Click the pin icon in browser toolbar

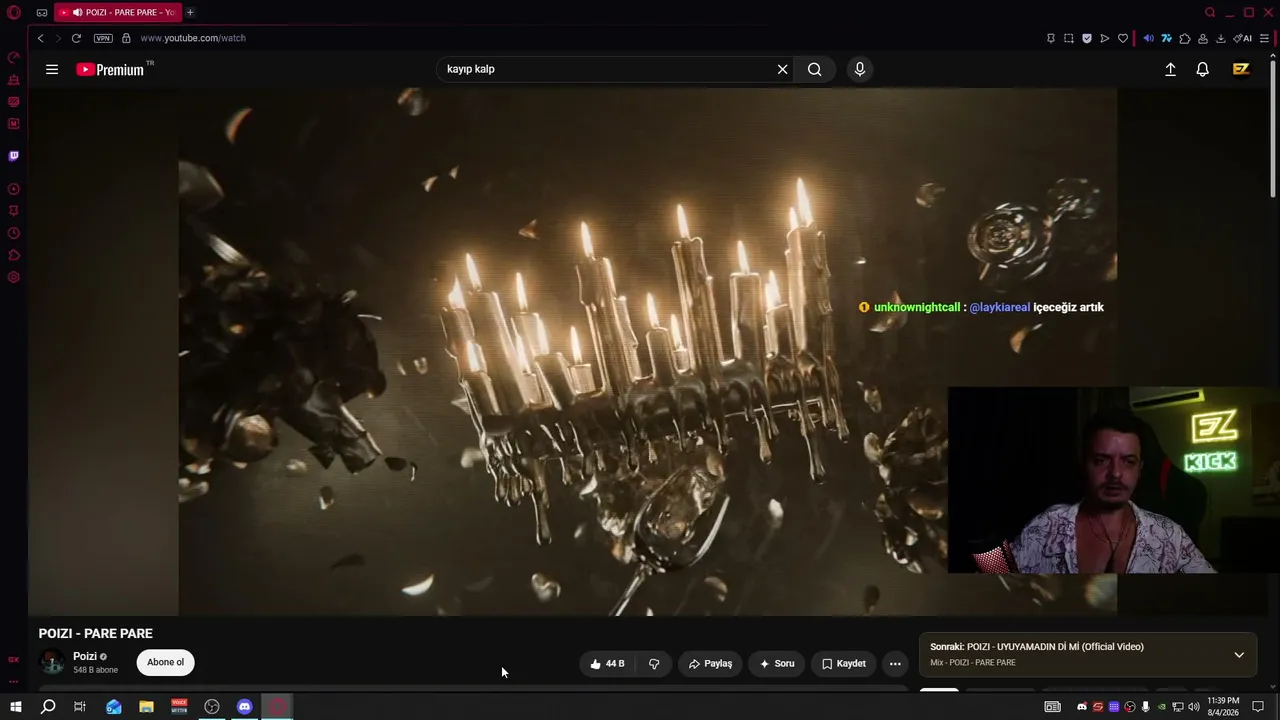(x=1051, y=38)
